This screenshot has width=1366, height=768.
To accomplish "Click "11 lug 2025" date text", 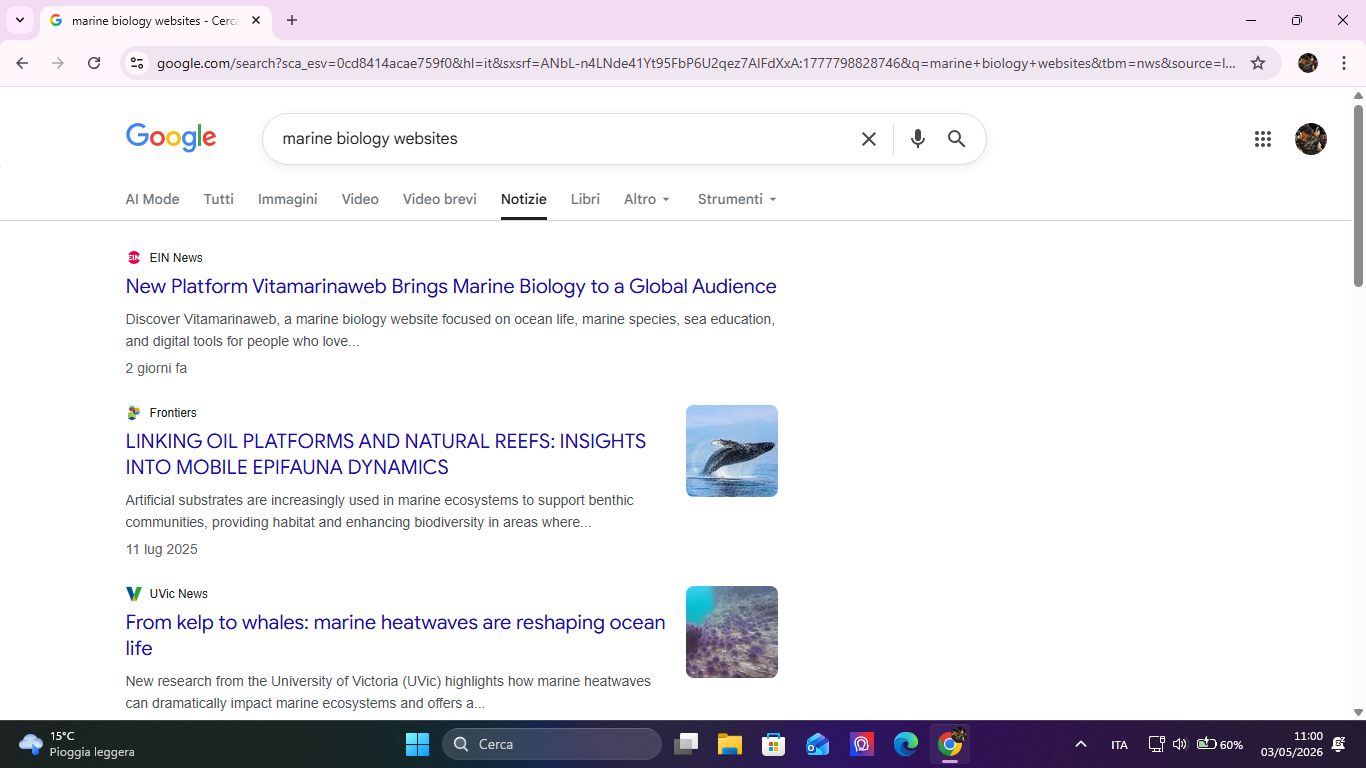I will click(x=162, y=549).
